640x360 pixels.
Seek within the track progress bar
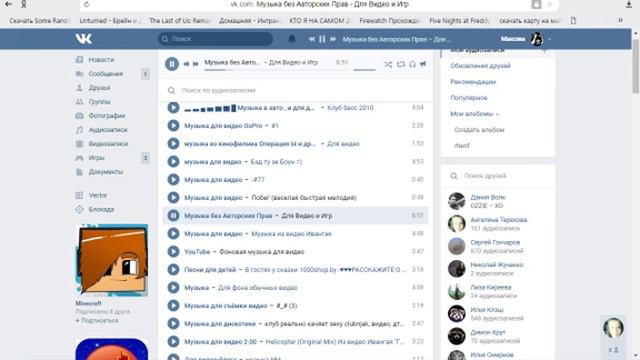276,70
